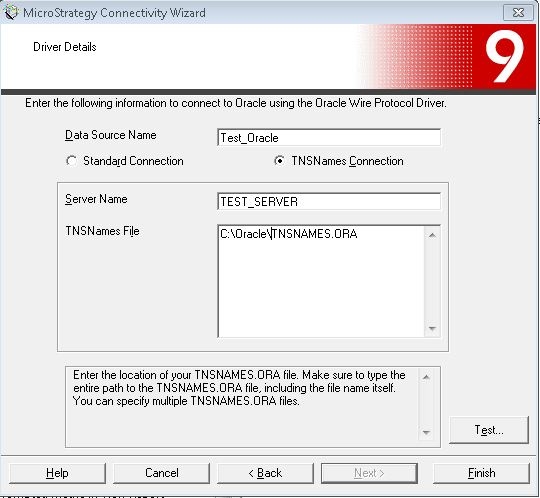
Task: Click the disabled Next button
Action: 369,473
